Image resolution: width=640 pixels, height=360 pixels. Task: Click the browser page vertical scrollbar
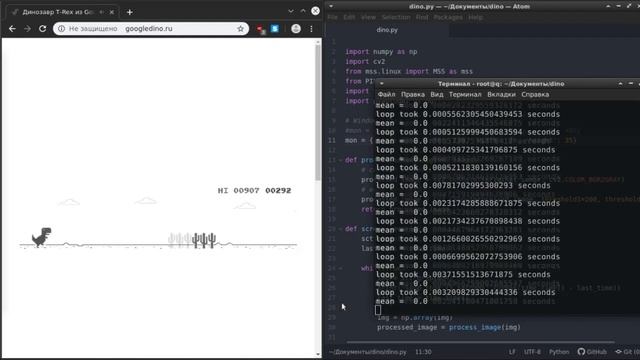point(318,112)
